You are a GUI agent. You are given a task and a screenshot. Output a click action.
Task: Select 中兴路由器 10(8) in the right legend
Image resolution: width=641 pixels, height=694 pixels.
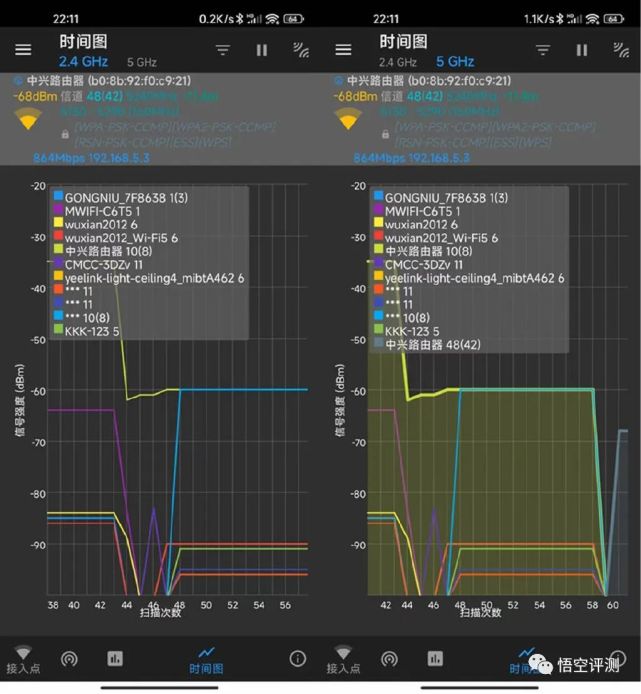point(429,251)
